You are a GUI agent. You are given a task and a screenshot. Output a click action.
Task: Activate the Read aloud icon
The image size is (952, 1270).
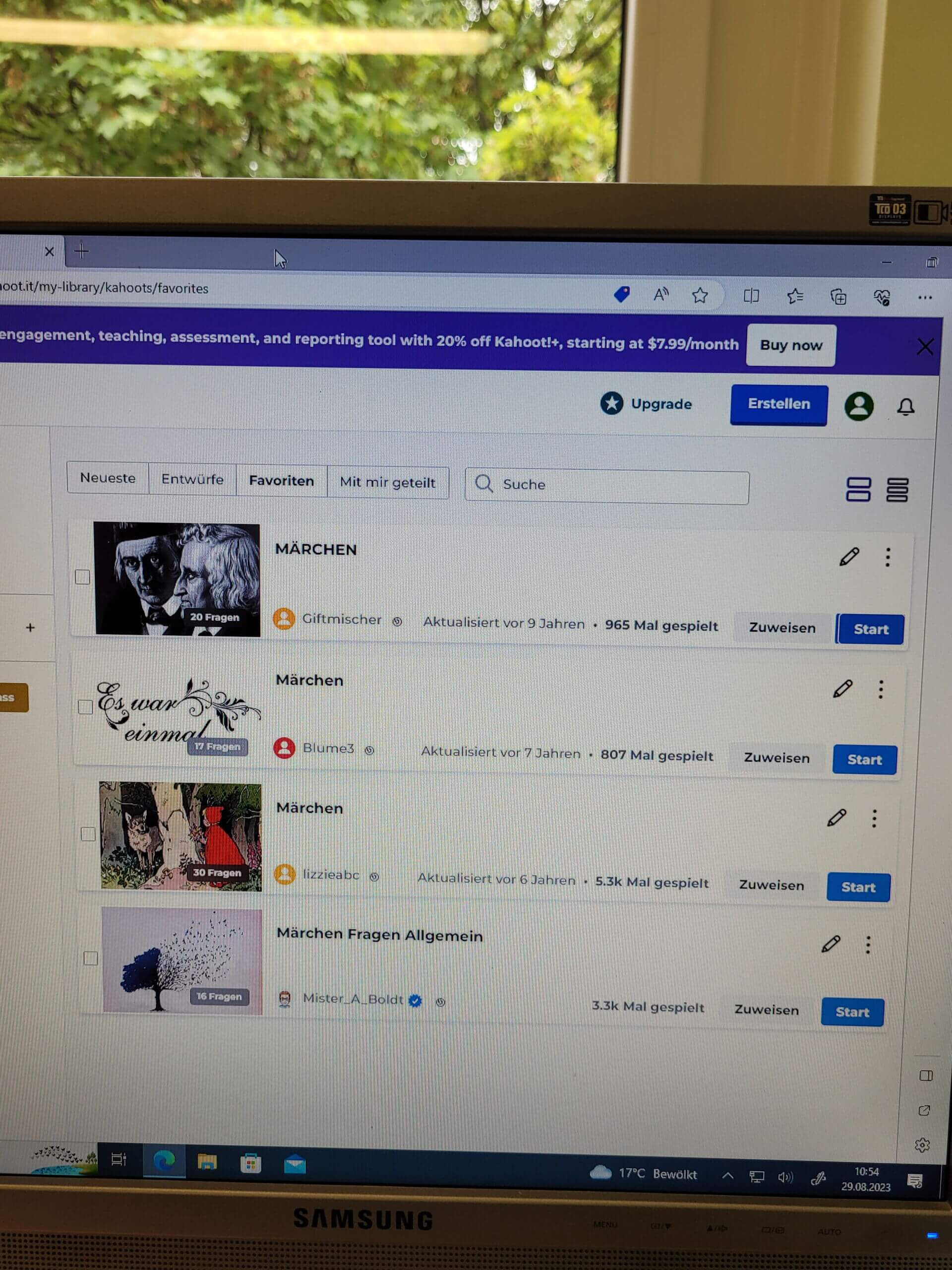(x=661, y=295)
